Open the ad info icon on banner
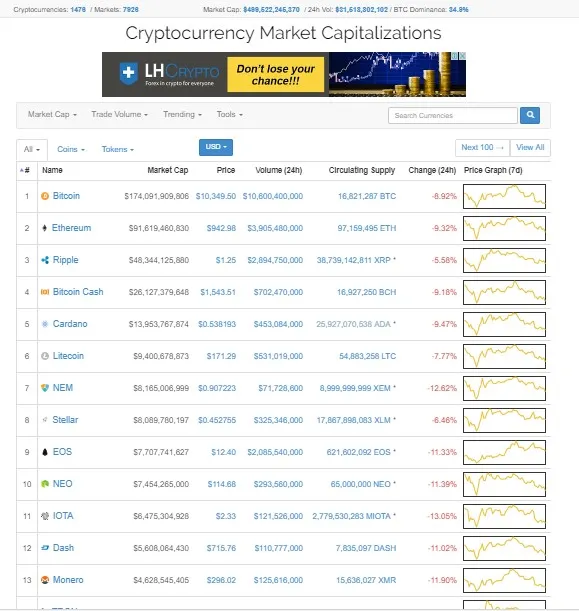The height and width of the screenshot is (611, 579). [x=455, y=56]
